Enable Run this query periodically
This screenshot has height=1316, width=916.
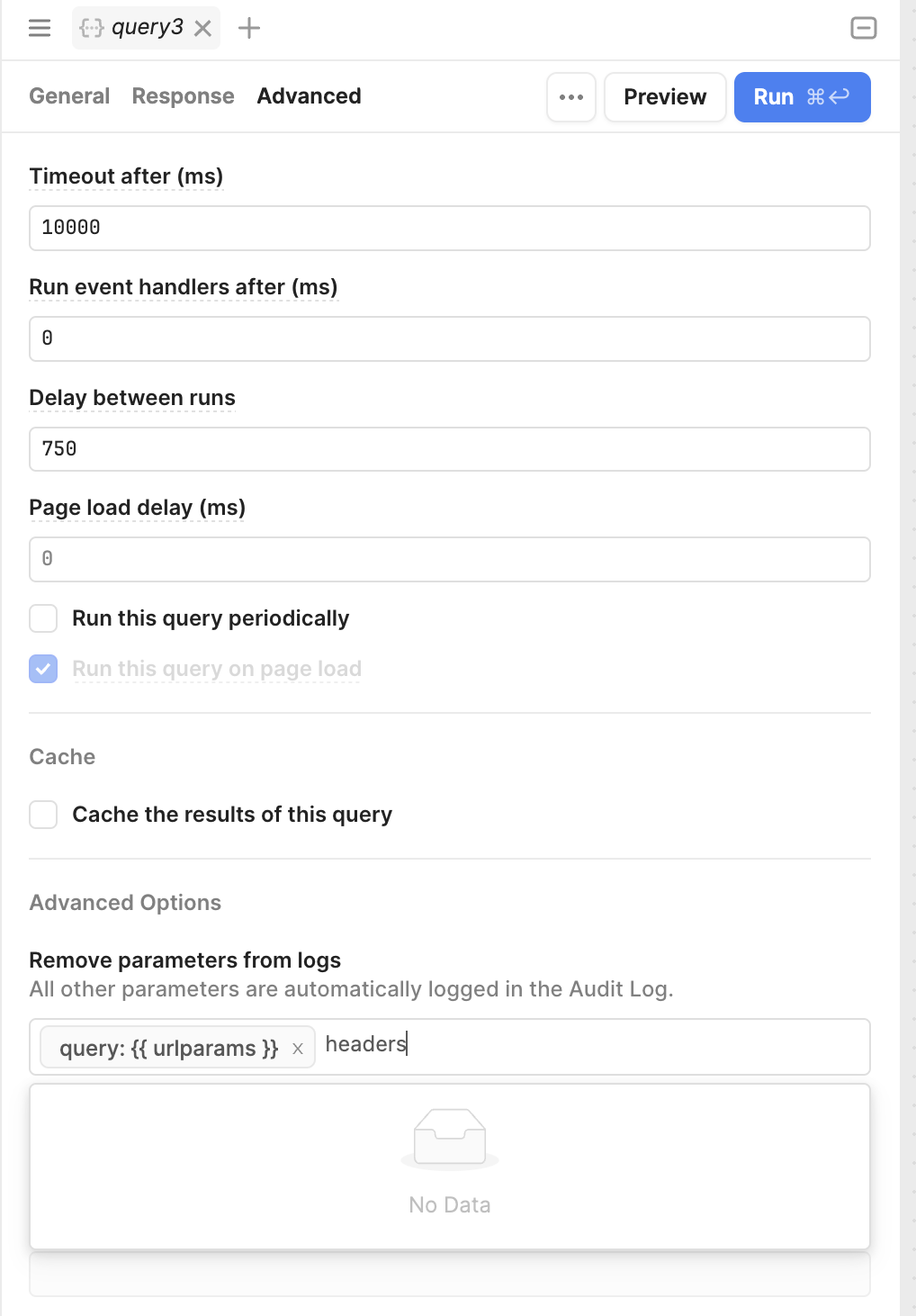coord(43,618)
